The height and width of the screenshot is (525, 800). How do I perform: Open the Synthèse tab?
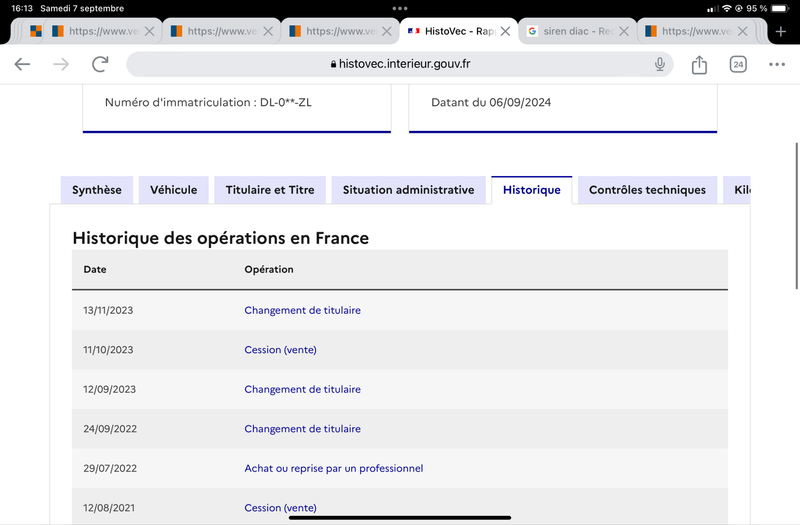tap(96, 190)
